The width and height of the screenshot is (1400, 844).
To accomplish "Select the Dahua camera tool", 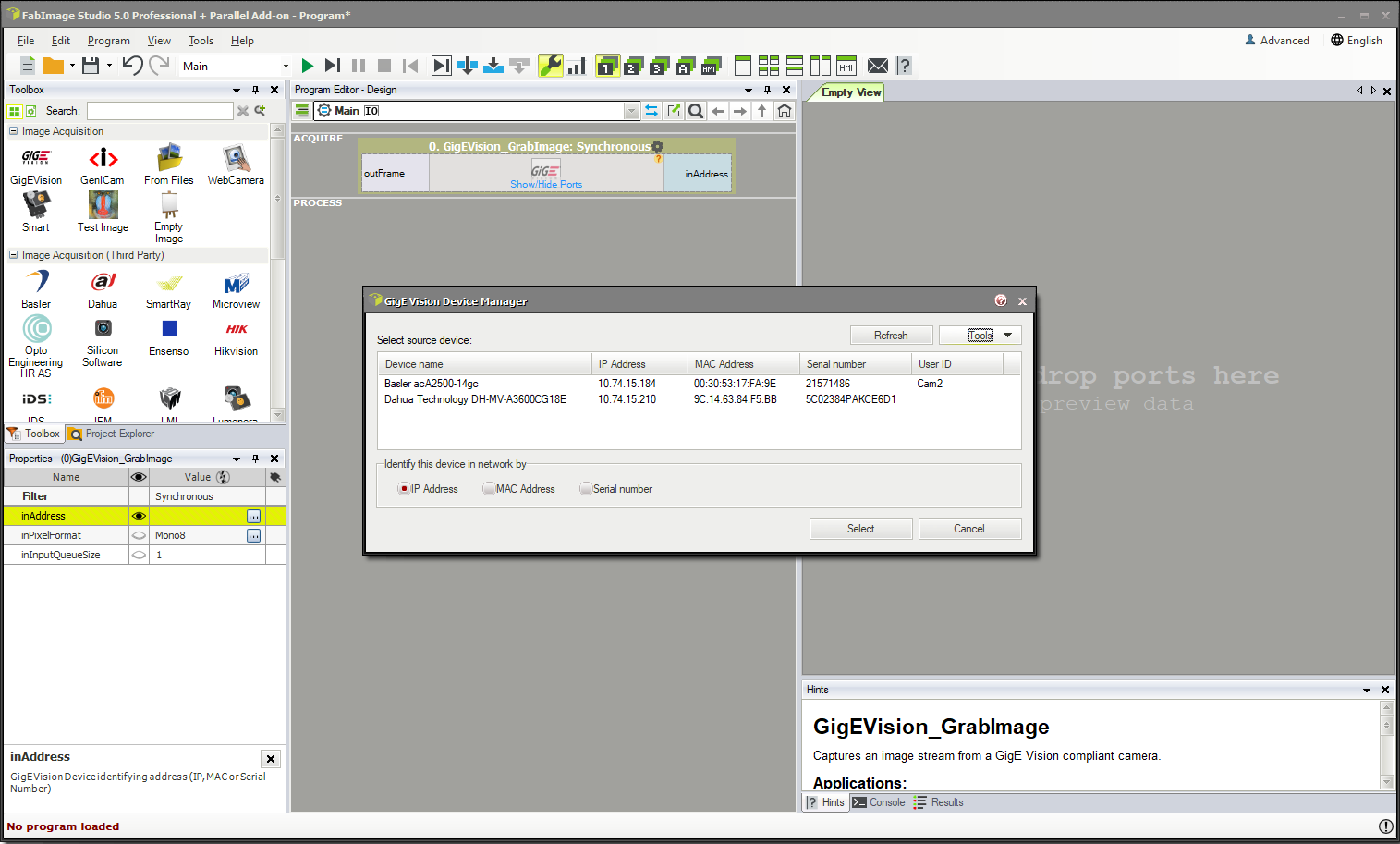I will click(103, 289).
